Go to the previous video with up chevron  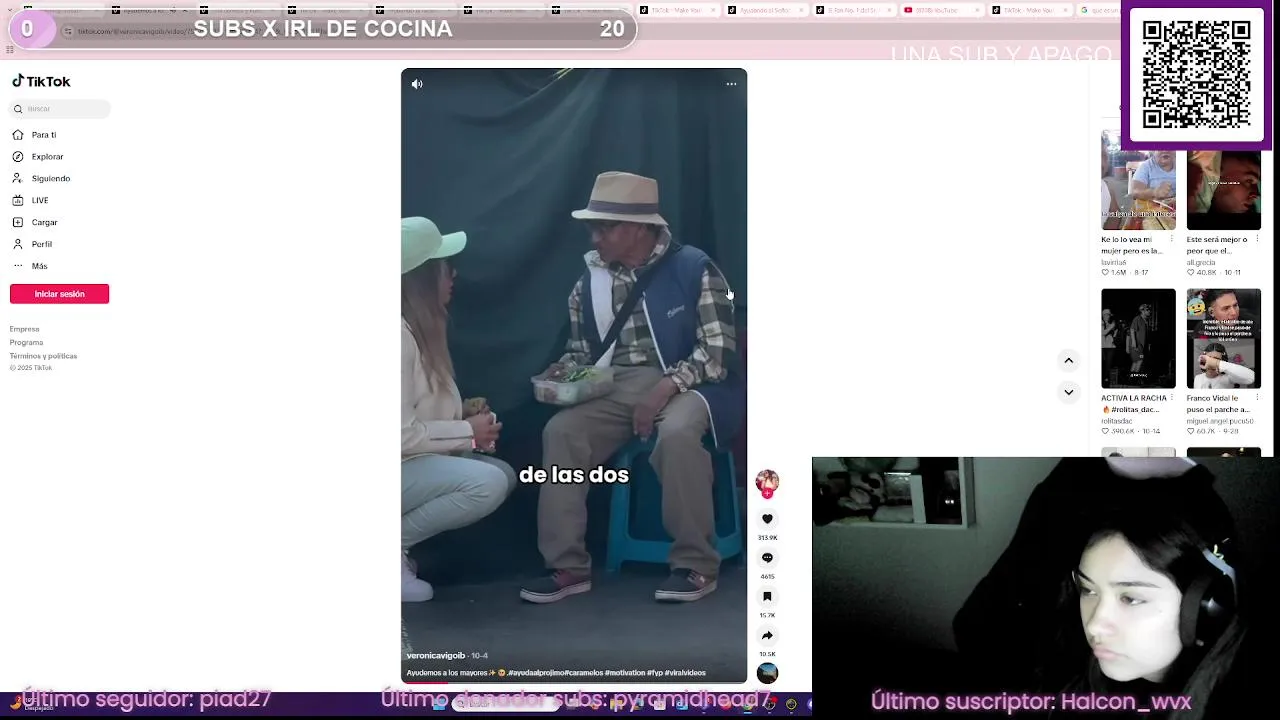point(1068,360)
